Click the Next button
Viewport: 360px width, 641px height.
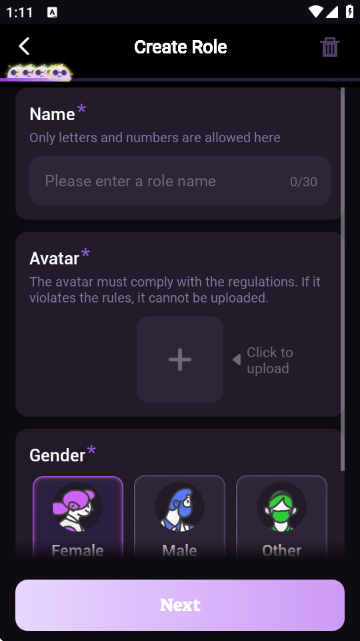click(180, 605)
